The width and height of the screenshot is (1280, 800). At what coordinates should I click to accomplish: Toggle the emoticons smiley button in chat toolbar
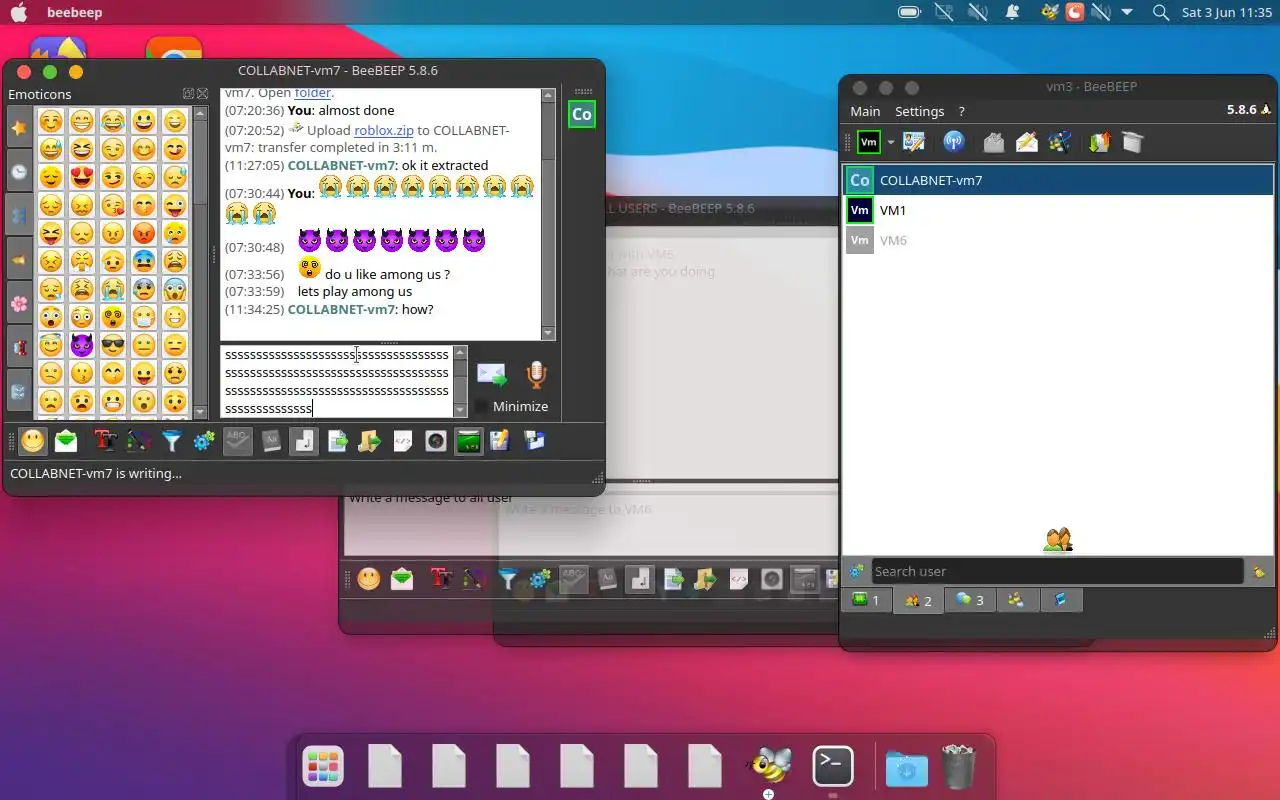coord(33,441)
